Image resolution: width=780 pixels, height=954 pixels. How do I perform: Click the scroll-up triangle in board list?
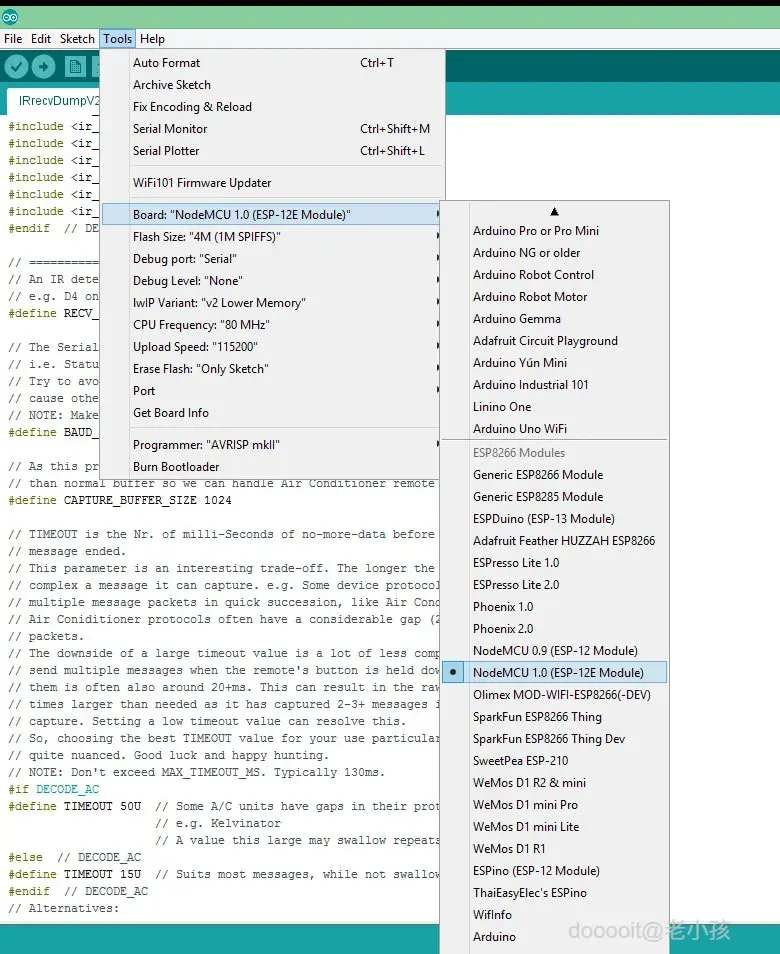point(554,212)
